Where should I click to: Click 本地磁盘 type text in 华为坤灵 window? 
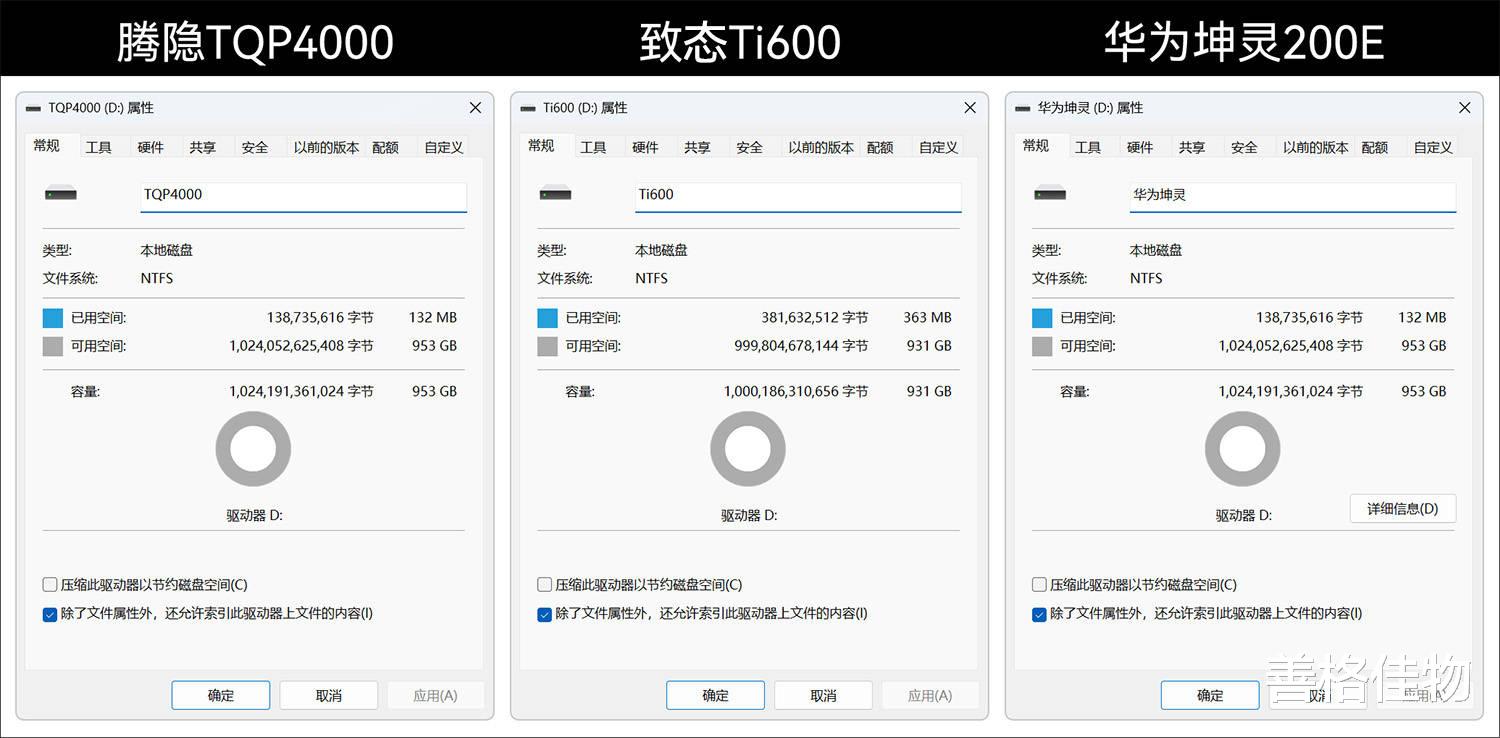1156,250
